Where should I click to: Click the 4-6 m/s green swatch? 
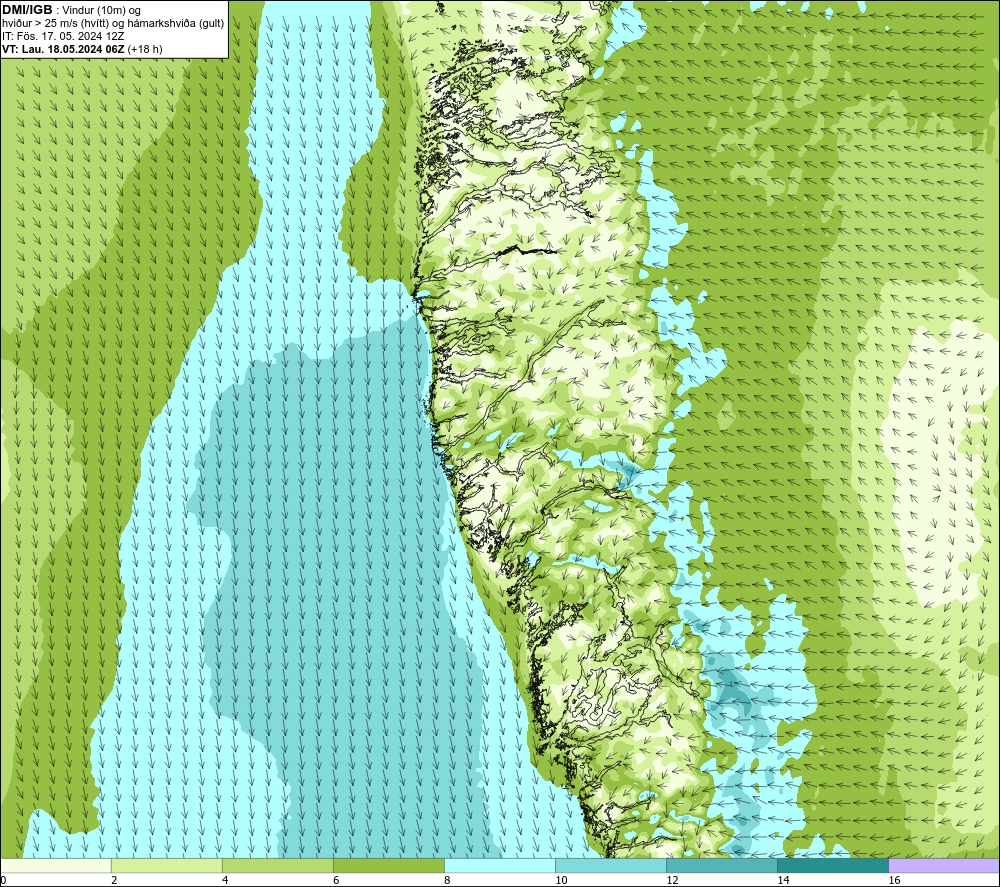click(x=277, y=865)
